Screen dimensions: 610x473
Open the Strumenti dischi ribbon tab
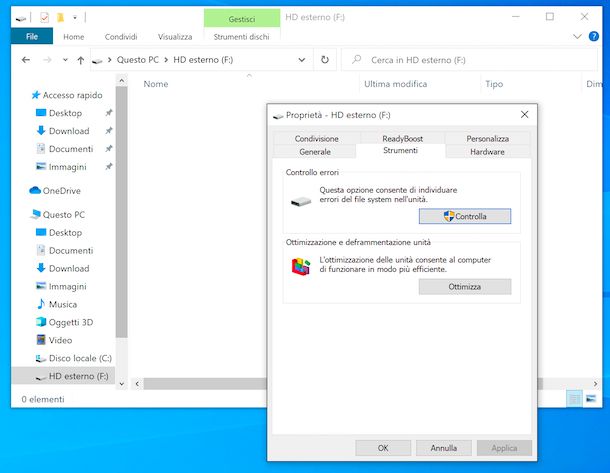pyautogui.click(x=241, y=37)
